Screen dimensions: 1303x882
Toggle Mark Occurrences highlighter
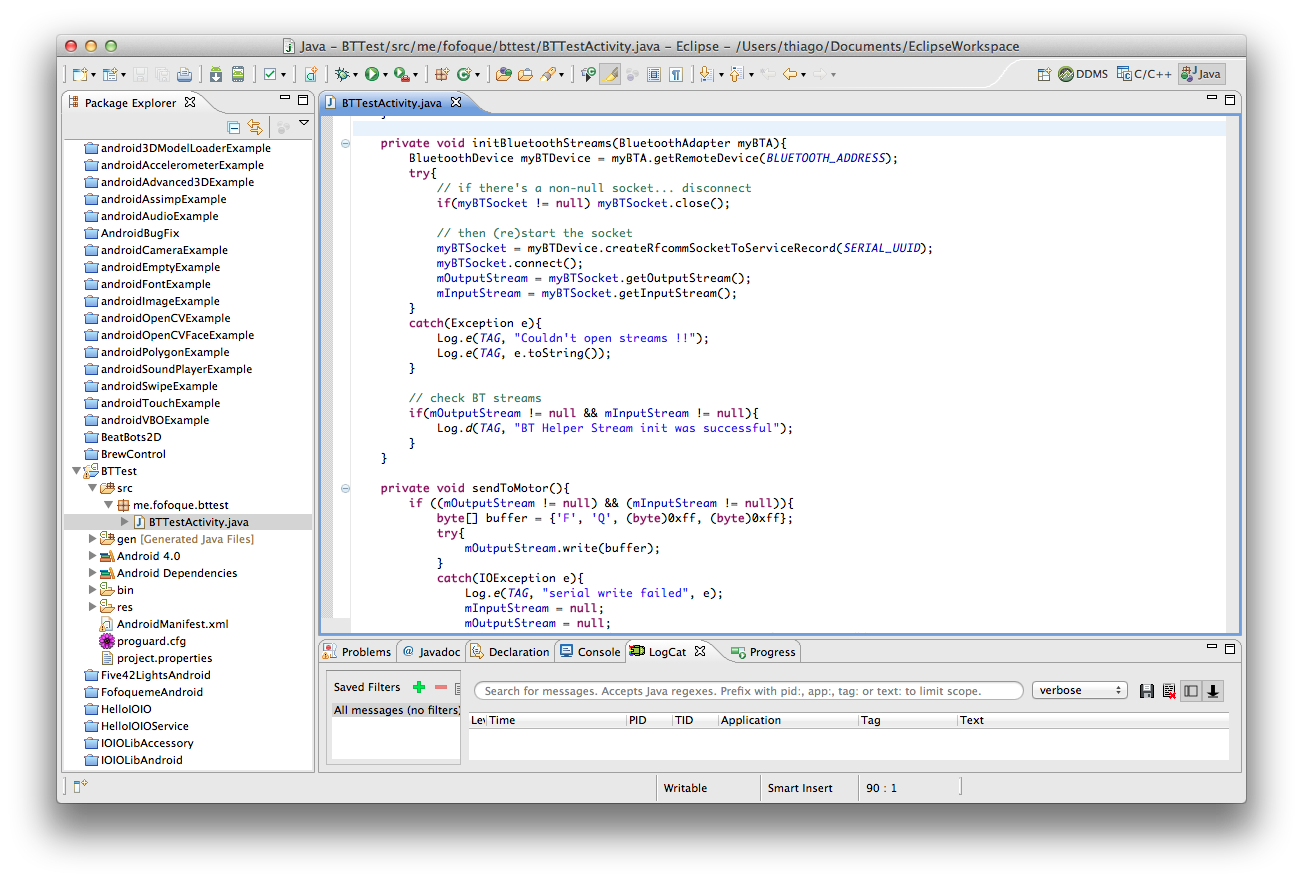(x=610, y=74)
